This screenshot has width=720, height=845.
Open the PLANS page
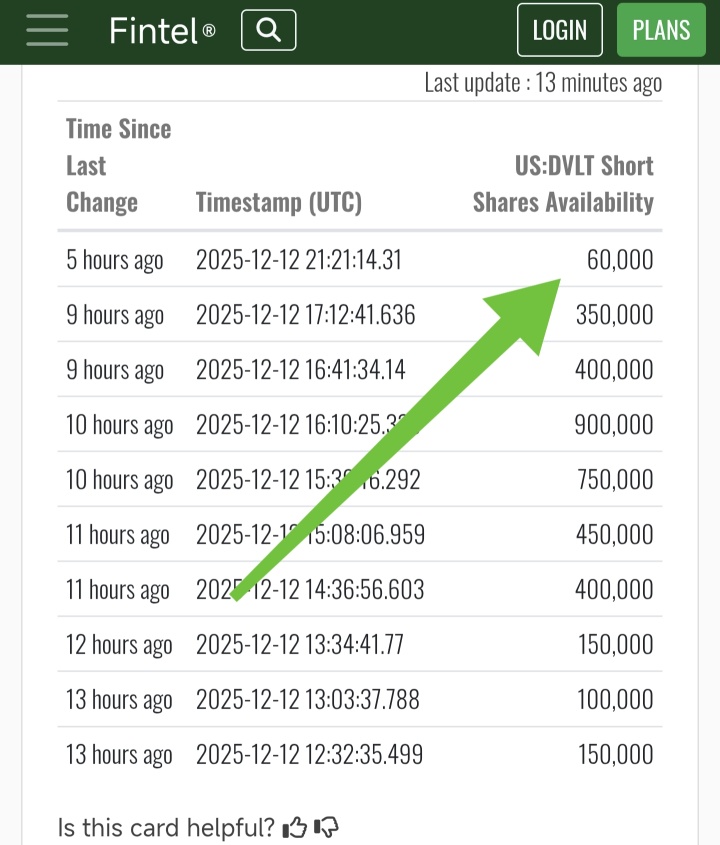coord(661,30)
